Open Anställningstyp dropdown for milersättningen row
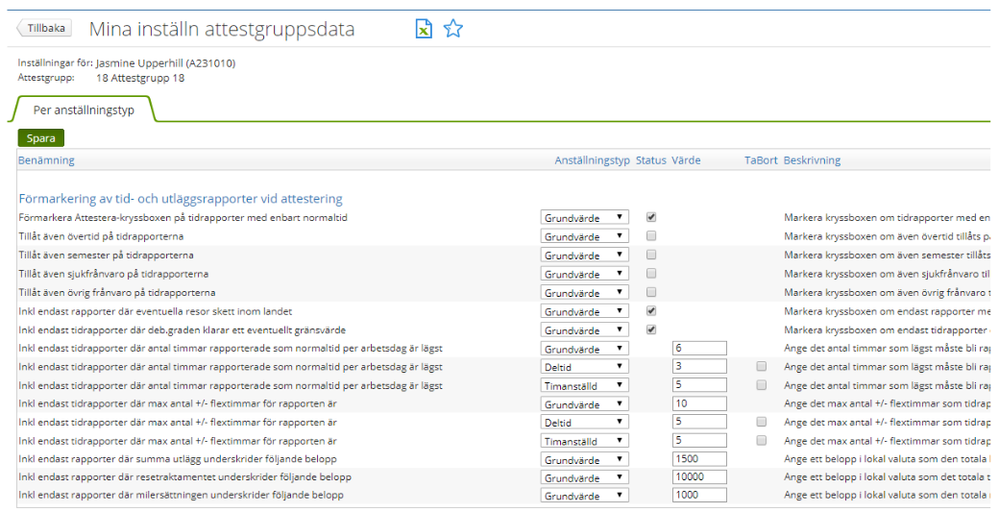 click(x=585, y=496)
